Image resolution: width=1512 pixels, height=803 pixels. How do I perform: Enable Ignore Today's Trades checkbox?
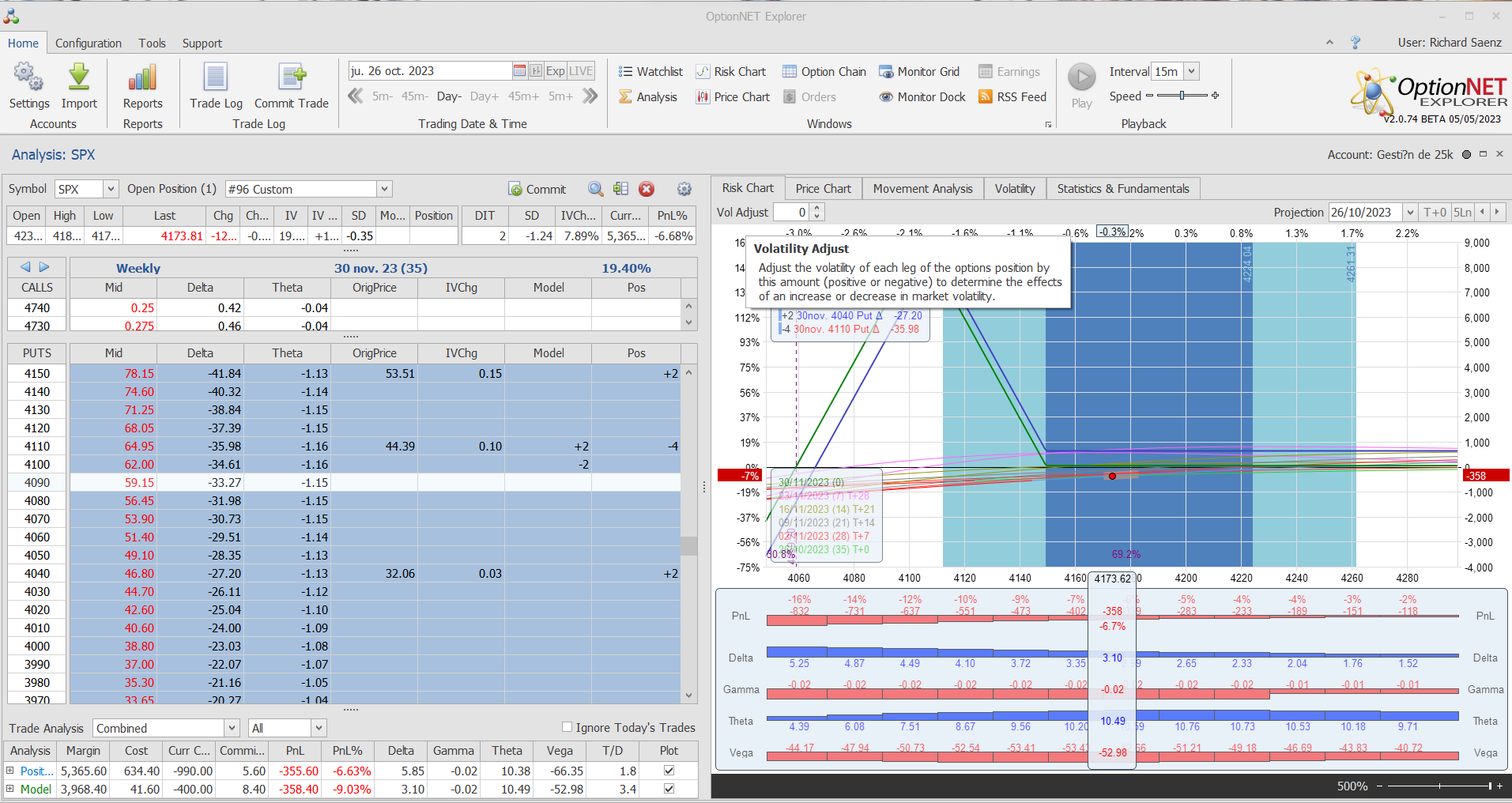click(x=567, y=727)
